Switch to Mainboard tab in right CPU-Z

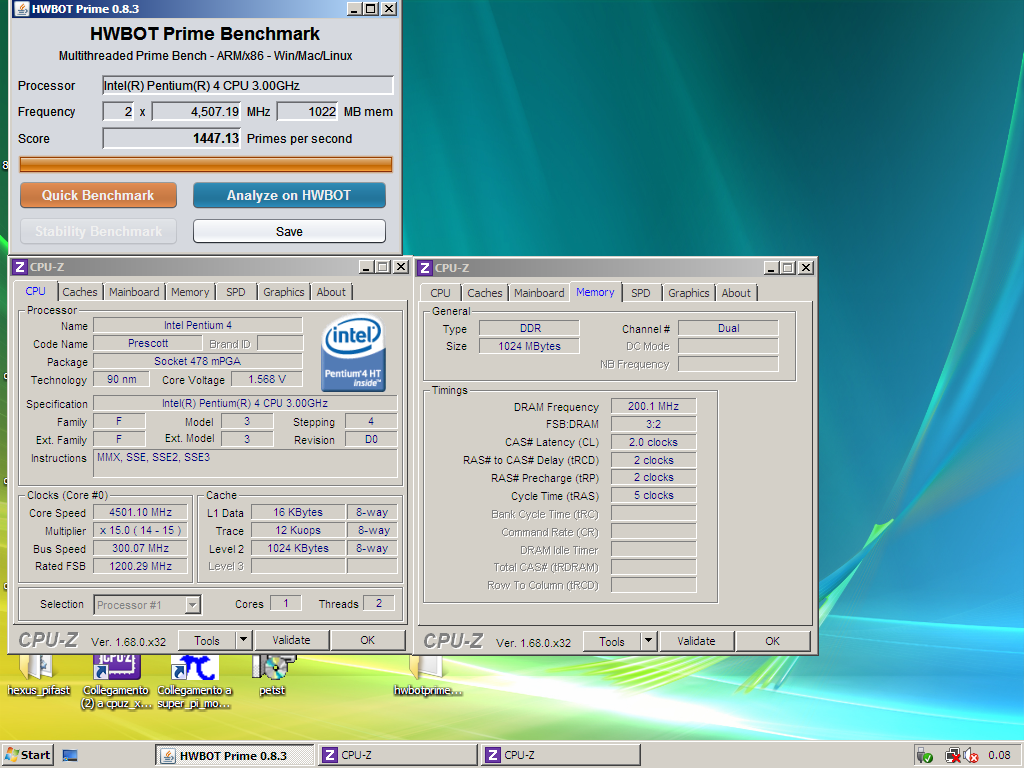pos(539,293)
